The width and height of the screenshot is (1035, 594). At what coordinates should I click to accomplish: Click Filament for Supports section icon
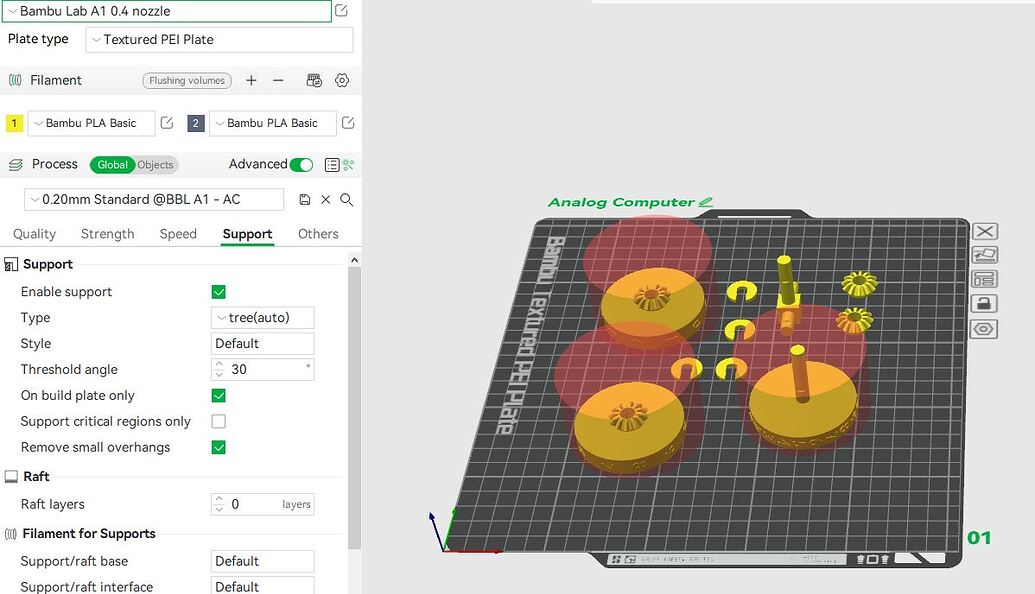tap(11, 534)
